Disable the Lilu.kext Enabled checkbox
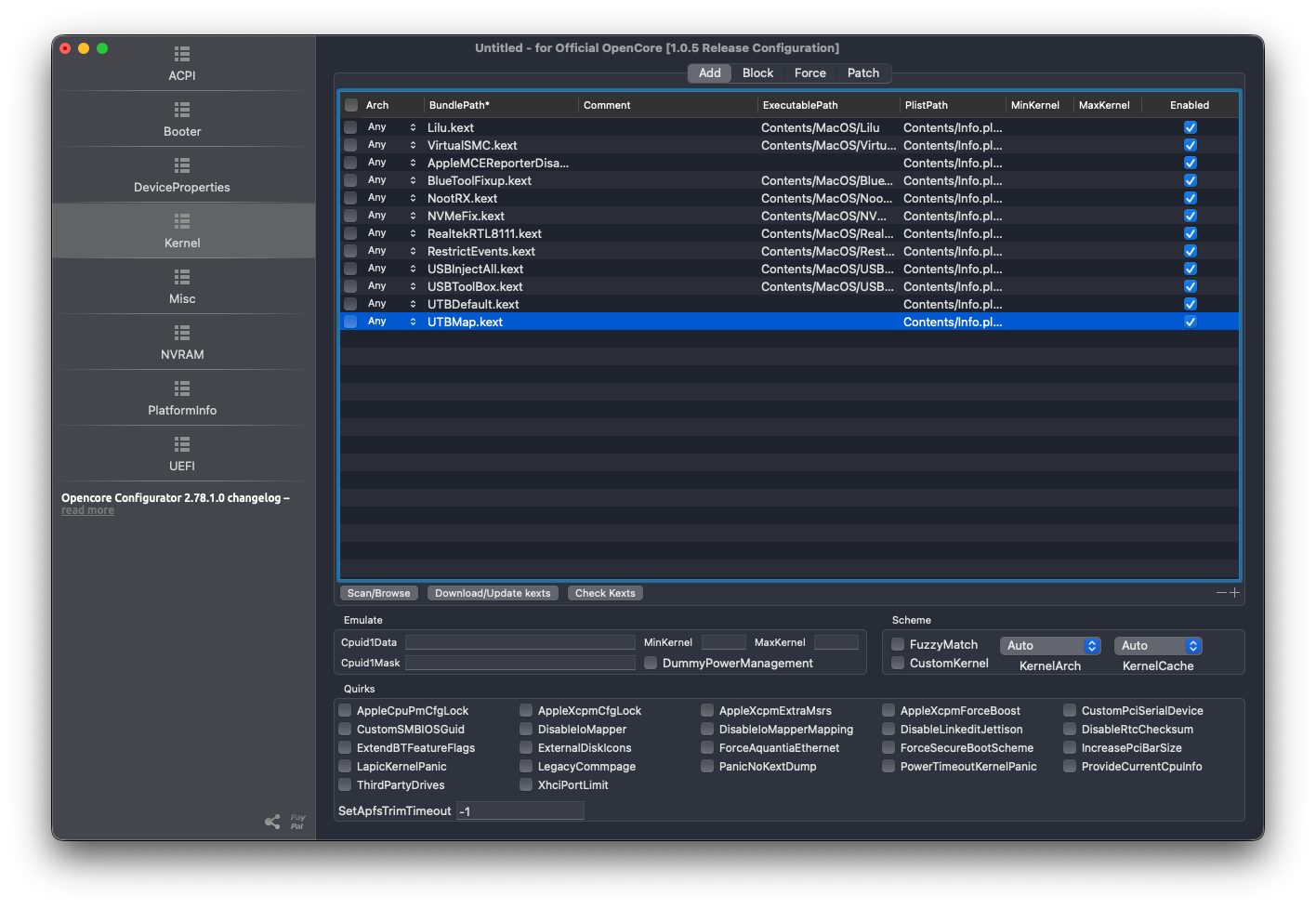 click(1190, 127)
